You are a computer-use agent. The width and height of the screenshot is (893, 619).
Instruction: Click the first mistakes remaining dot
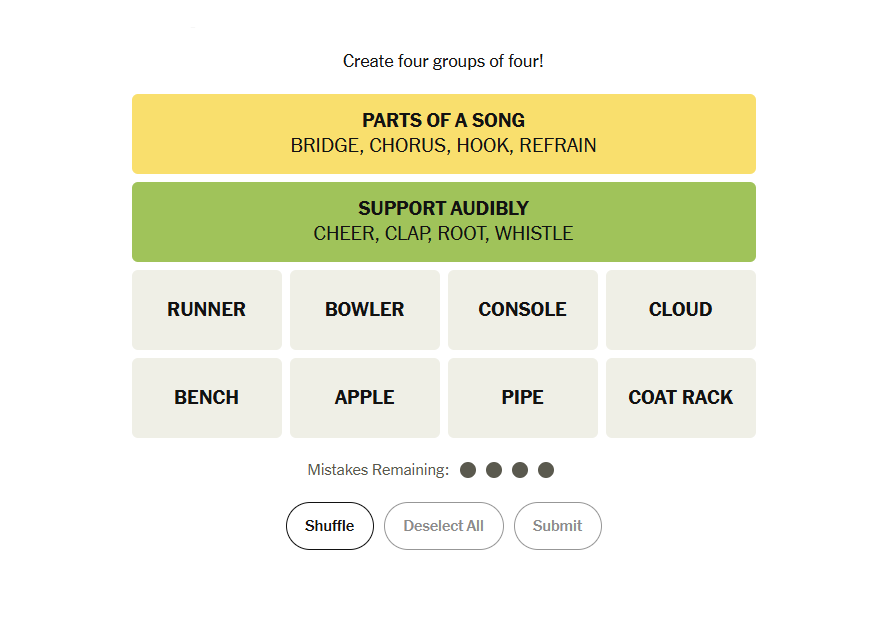pos(468,470)
